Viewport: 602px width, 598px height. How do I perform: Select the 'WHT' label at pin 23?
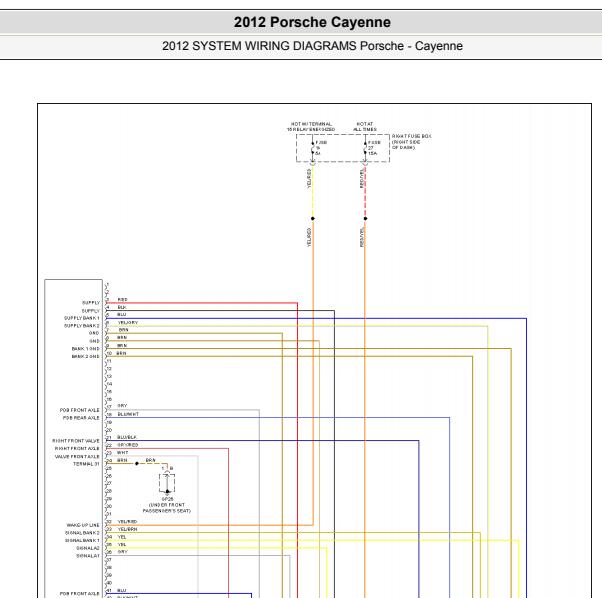122,453
